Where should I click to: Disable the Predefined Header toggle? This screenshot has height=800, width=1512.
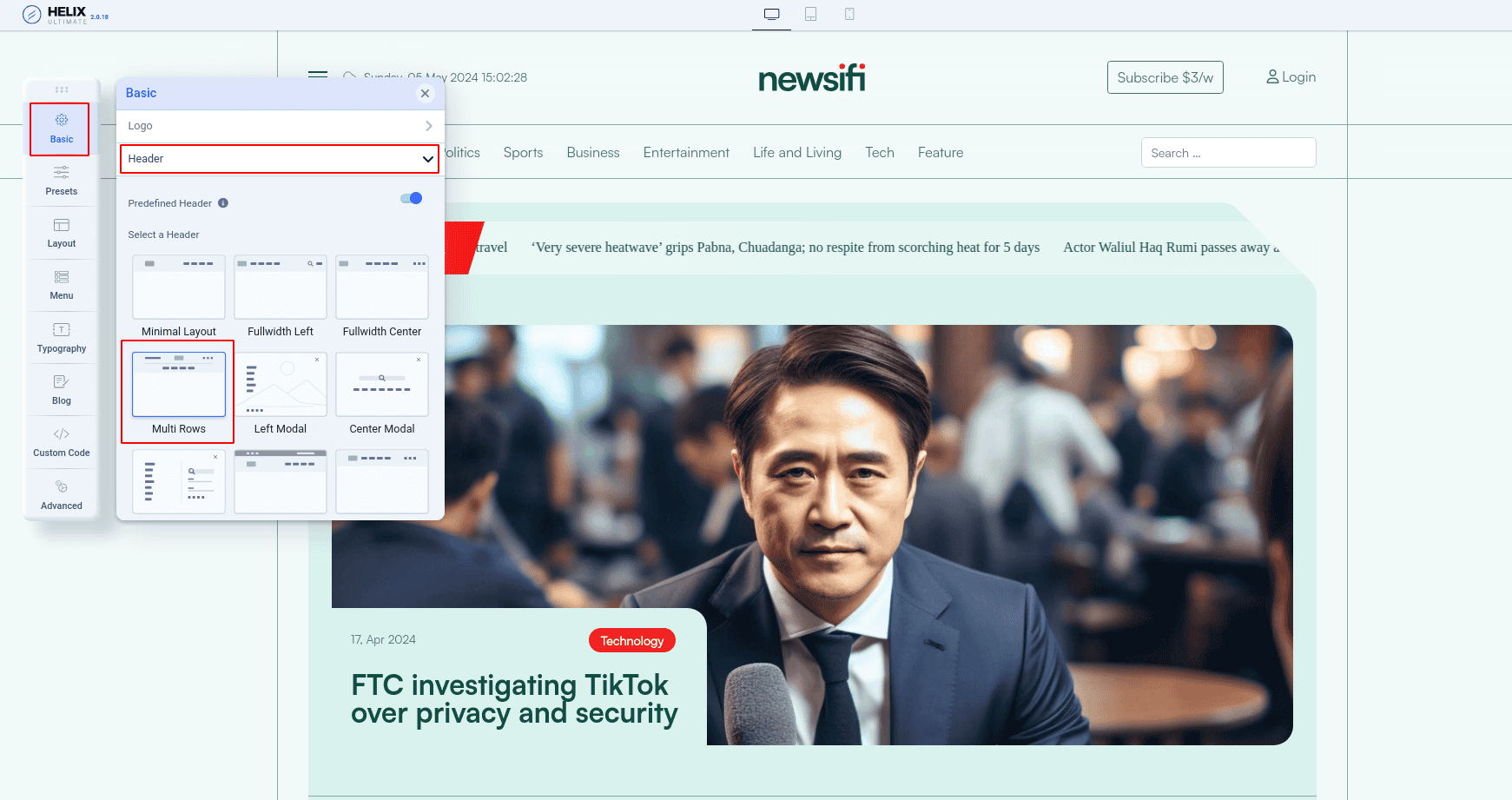(x=412, y=199)
